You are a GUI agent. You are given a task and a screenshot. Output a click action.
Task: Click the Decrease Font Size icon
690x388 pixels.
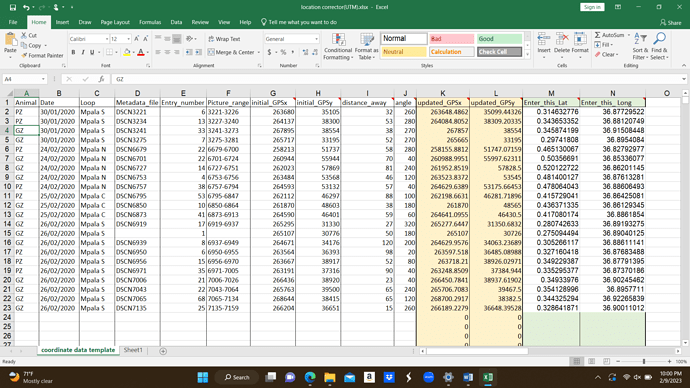(146, 39)
